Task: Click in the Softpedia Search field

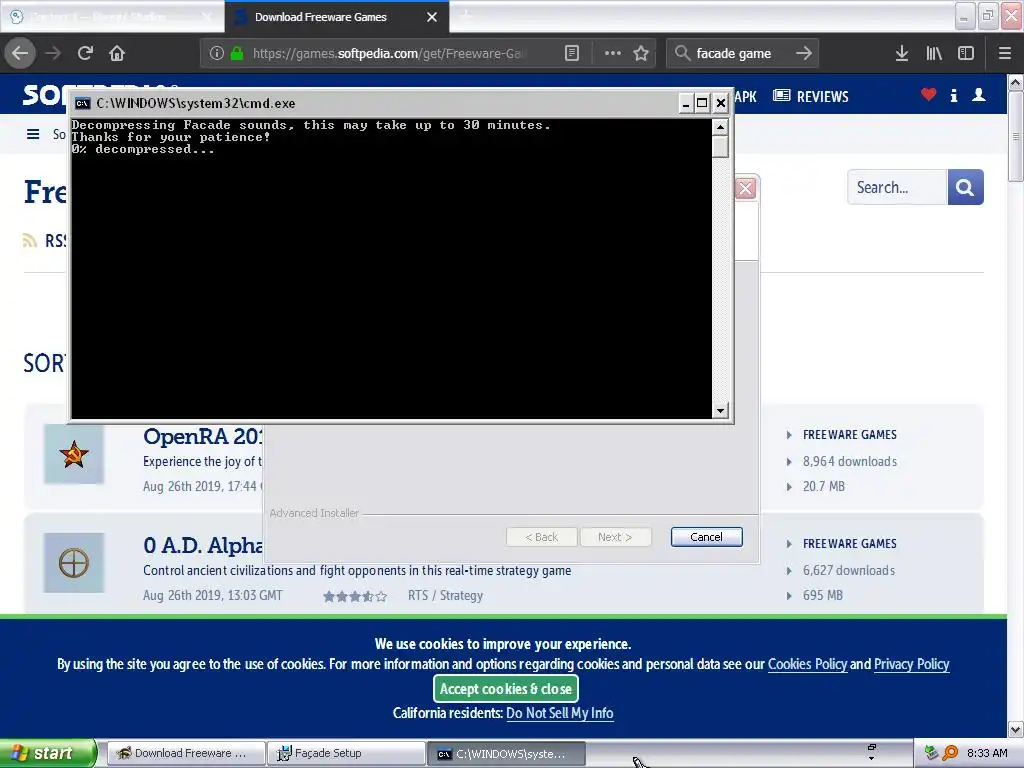Action: 897,187
